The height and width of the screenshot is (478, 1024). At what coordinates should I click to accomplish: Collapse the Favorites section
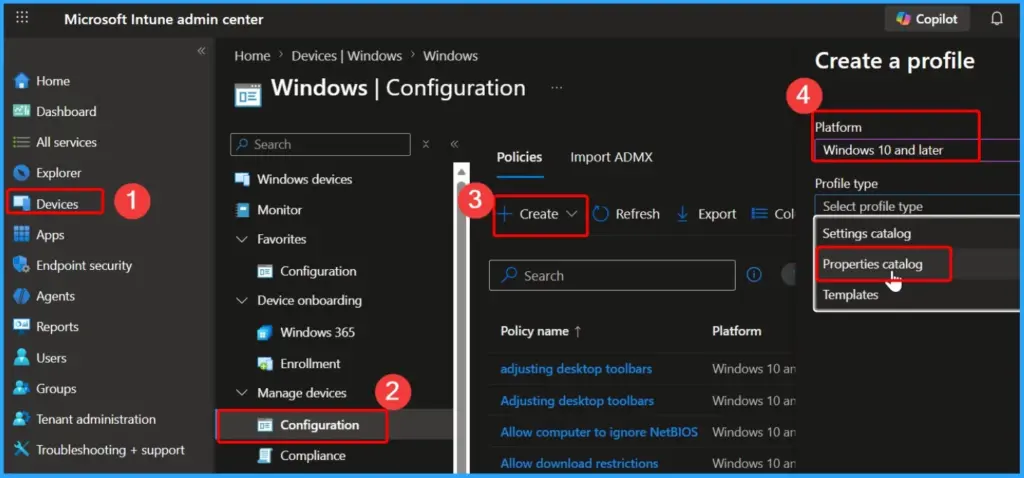pos(242,240)
